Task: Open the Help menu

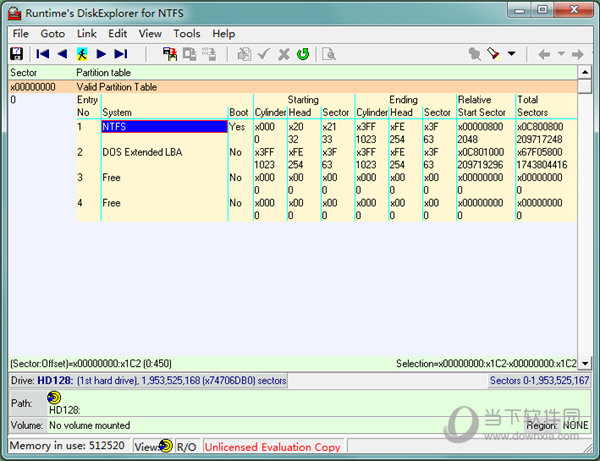Action: [x=224, y=34]
